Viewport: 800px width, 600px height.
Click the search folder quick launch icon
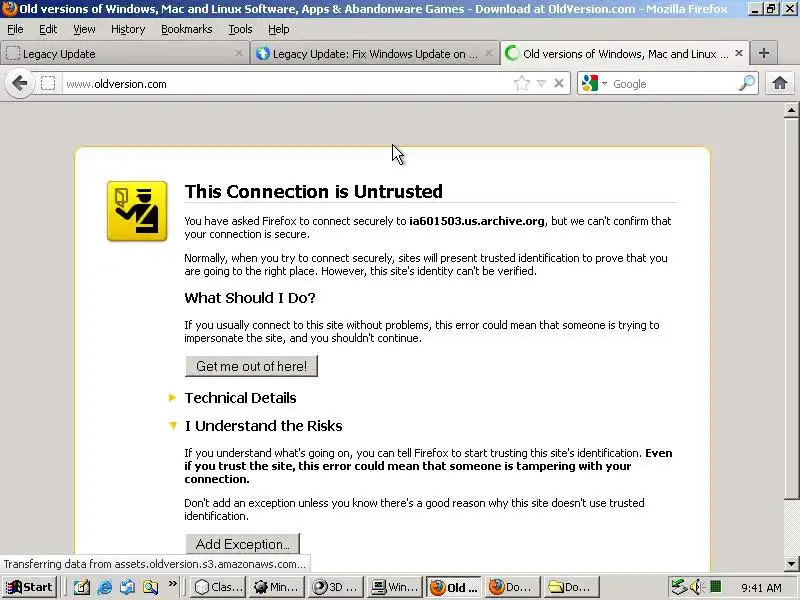[x=150, y=587]
